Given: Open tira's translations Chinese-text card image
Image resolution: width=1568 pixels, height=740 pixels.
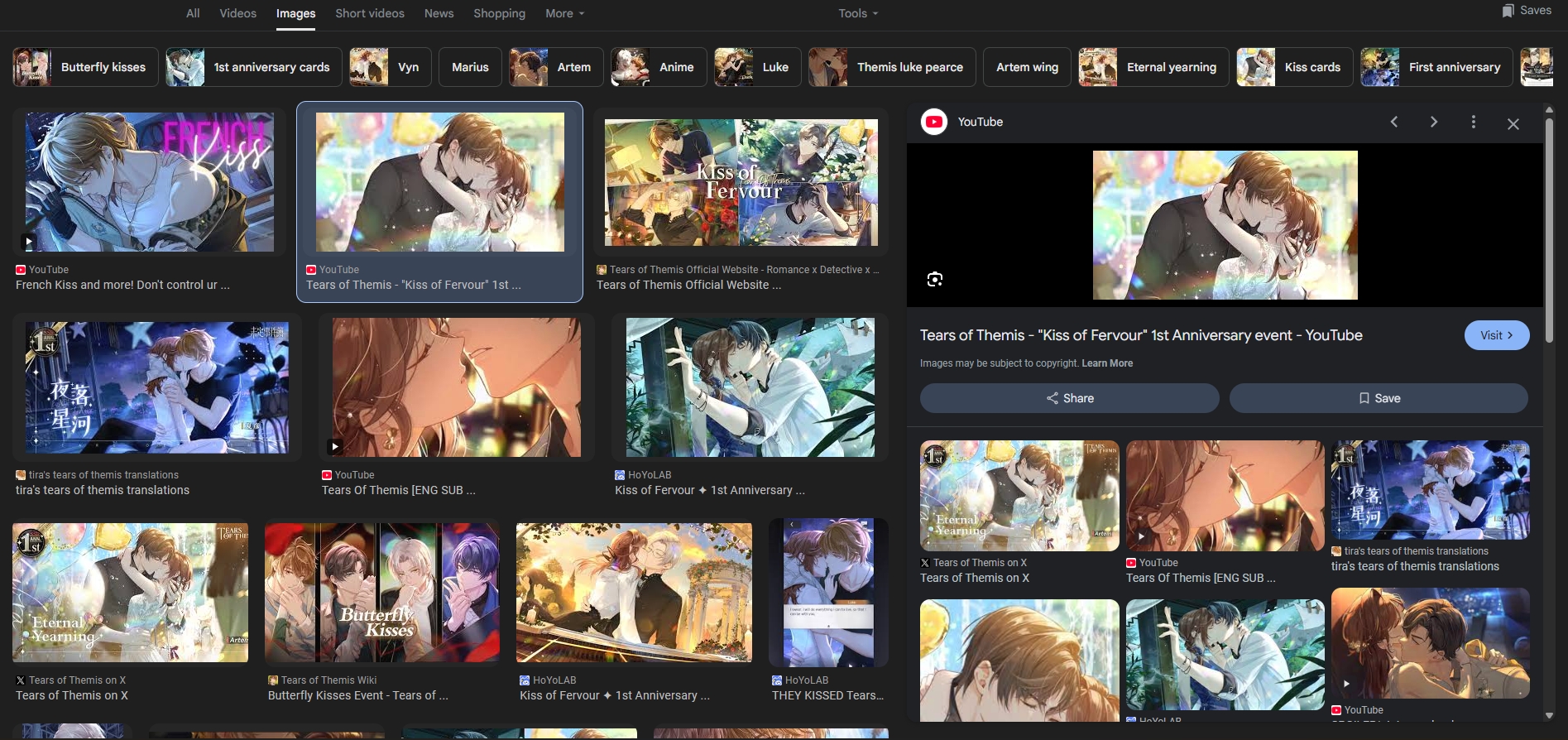Looking at the screenshot, I should (x=157, y=388).
